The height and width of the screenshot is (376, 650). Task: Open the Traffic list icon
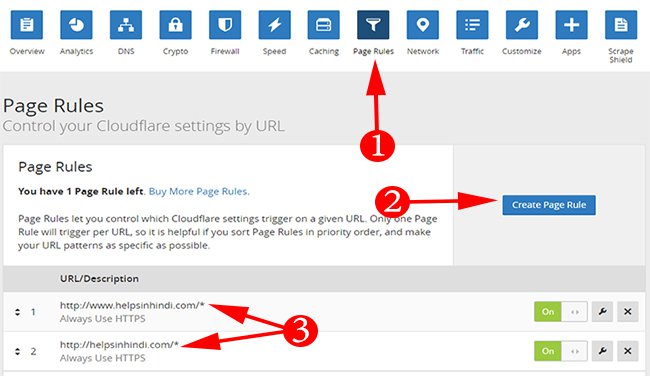point(472,25)
